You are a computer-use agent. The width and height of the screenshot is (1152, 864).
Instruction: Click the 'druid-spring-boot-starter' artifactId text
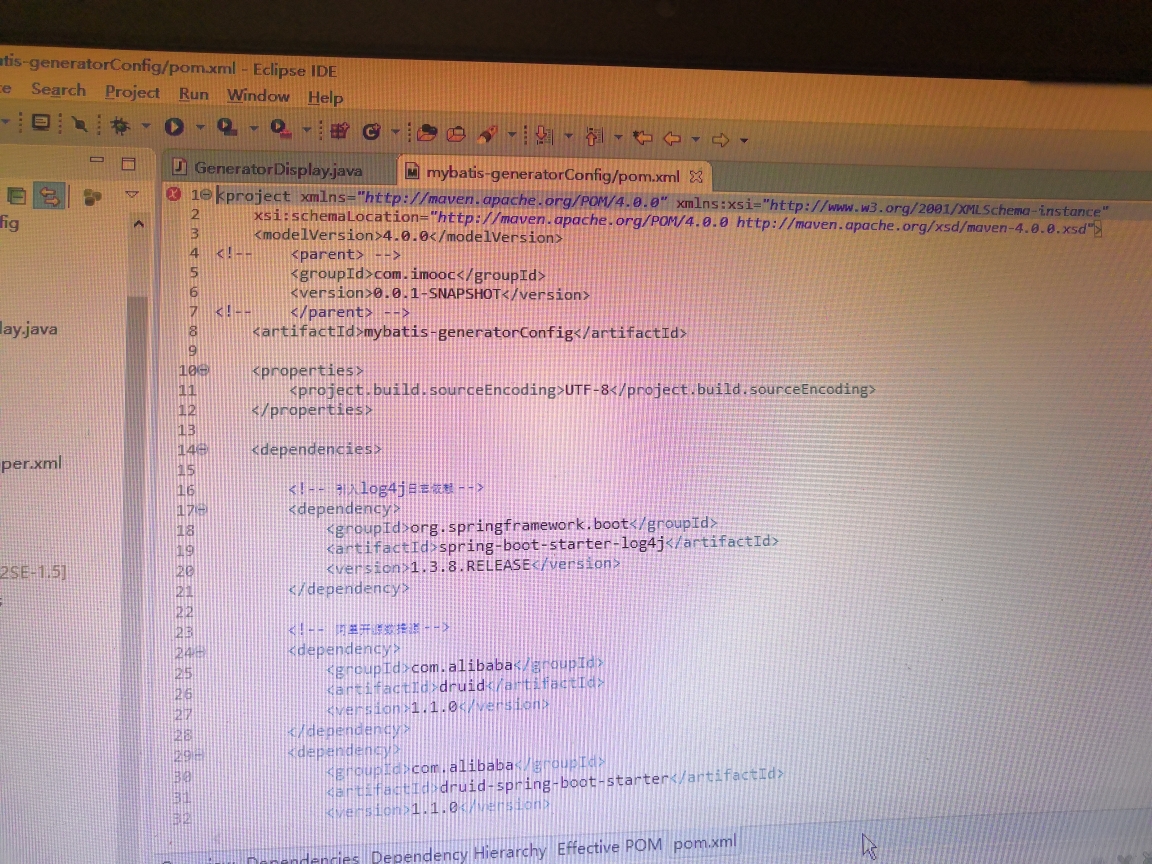click(555, 783)
